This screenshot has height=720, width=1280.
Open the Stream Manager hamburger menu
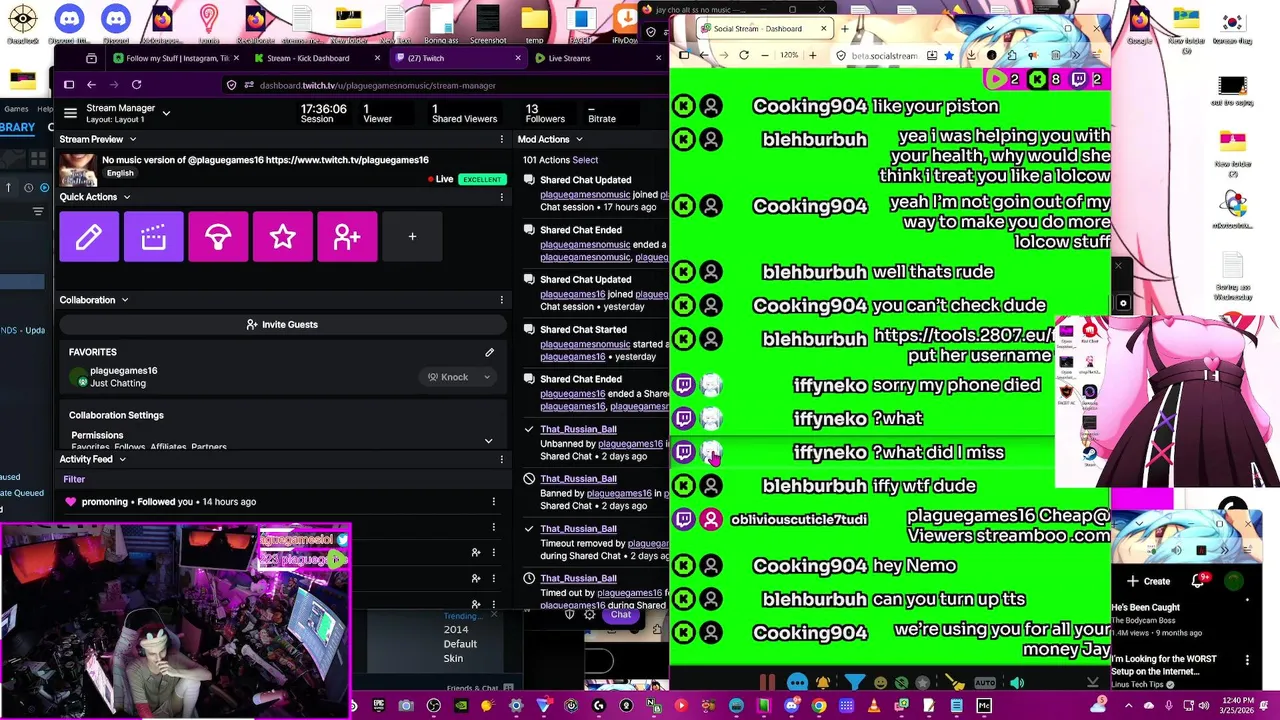click(70, 113)
